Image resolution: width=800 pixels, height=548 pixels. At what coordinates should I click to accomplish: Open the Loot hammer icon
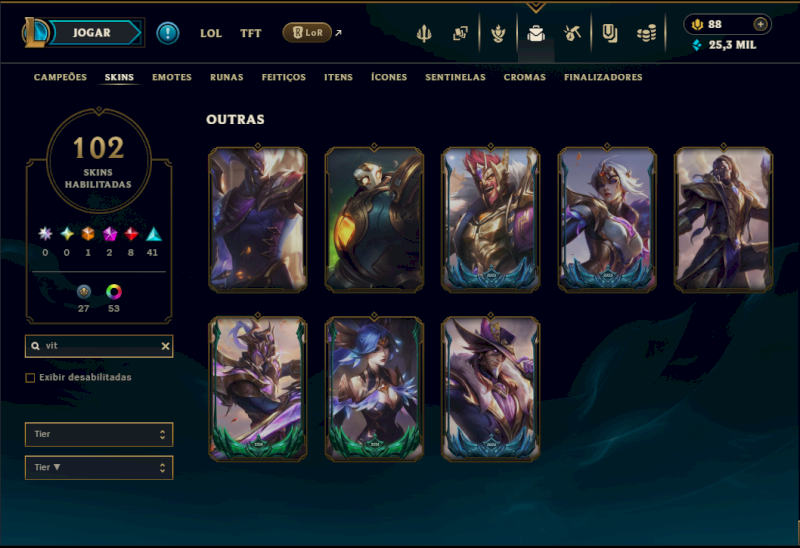(572, 34)
